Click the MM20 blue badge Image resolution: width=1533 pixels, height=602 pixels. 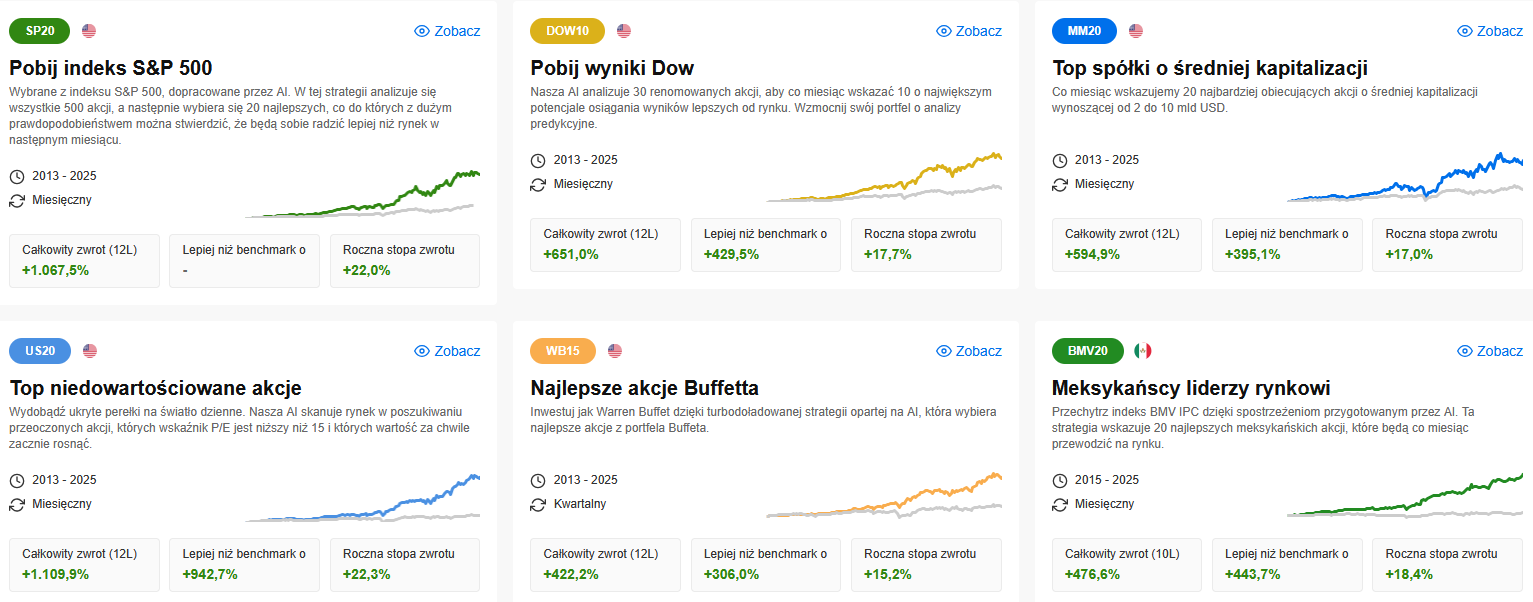click(1085, 31)
